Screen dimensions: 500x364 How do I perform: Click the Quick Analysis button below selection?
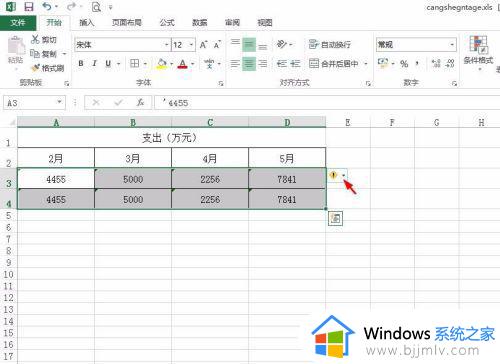tap(335, 219)
